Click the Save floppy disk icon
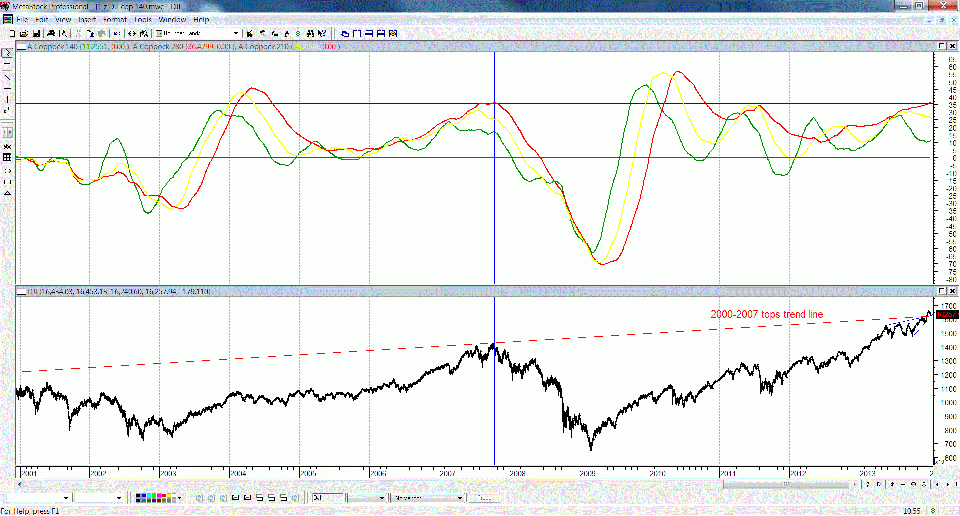Viewport: 960px width, 516px height. coord(36,33)
